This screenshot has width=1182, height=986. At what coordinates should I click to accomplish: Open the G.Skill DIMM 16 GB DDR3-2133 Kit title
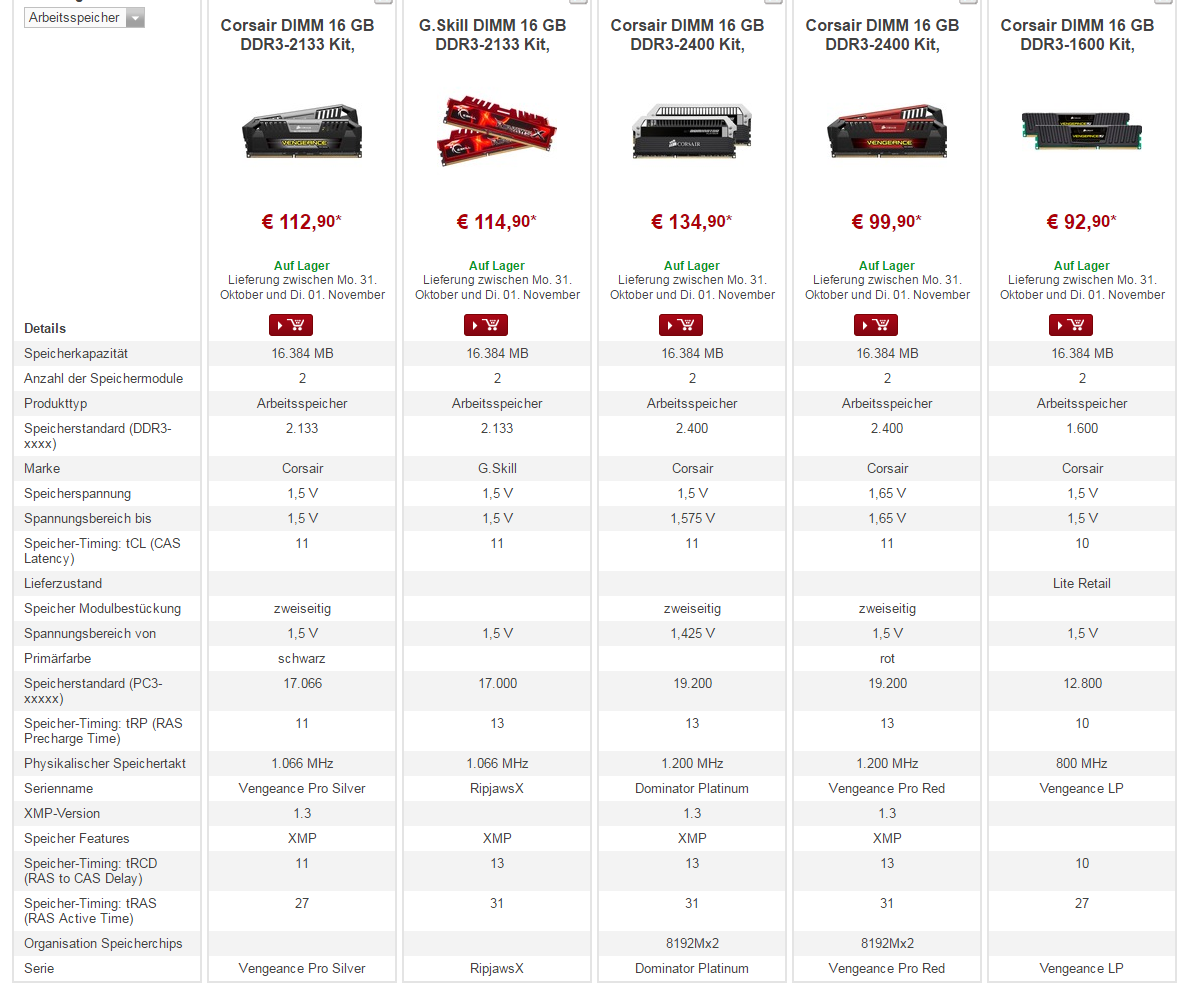(x=492, y=35)
